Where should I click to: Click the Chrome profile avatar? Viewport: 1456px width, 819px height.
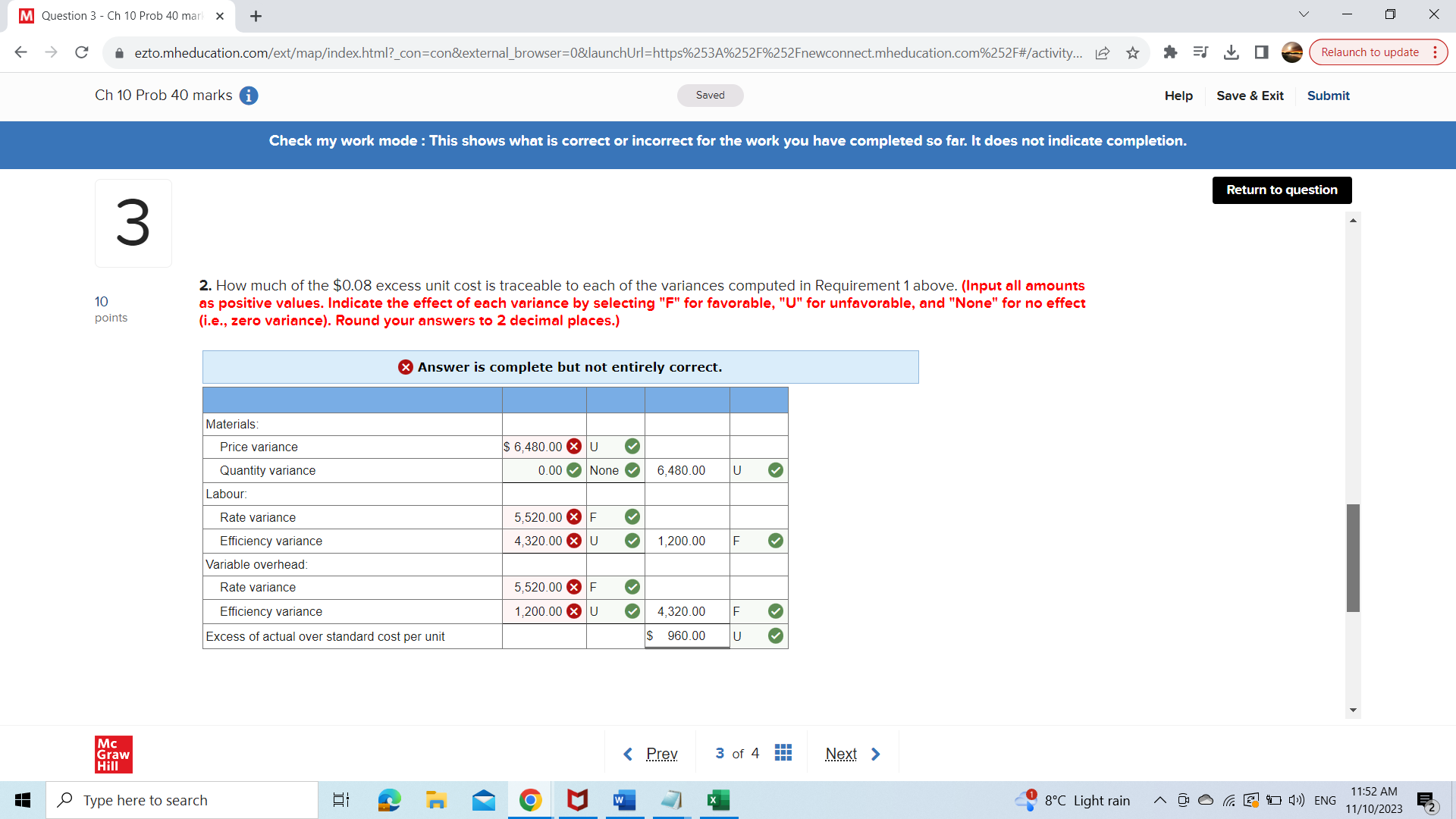(1291, 52)
